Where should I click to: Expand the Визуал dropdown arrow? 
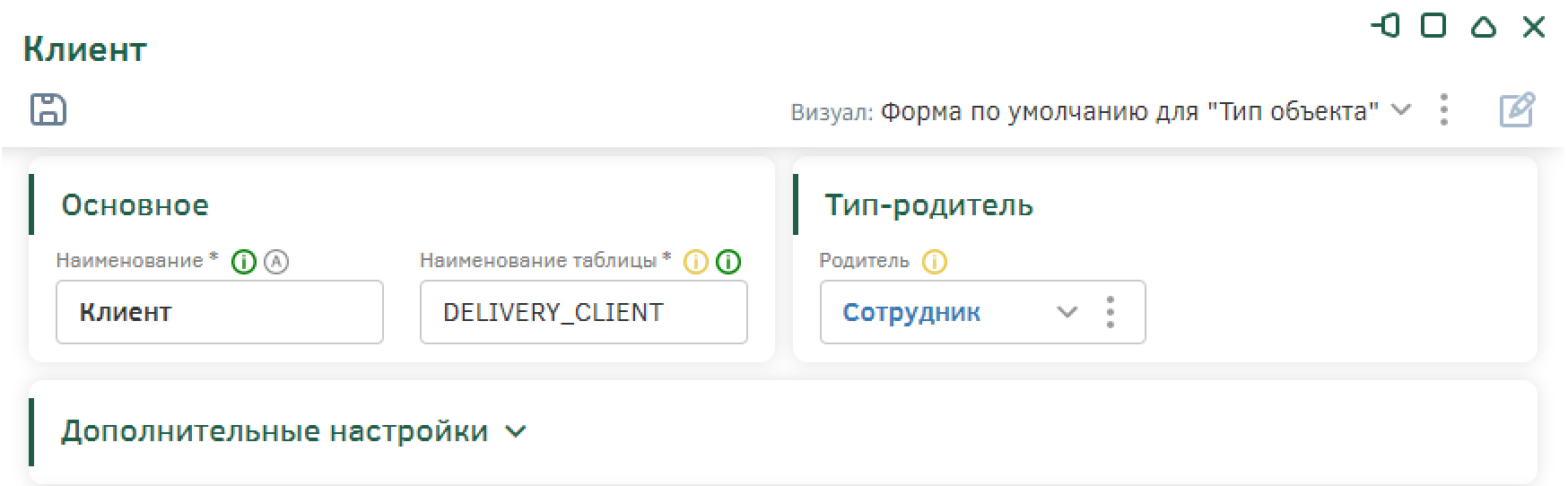[x=1400, y=110]
